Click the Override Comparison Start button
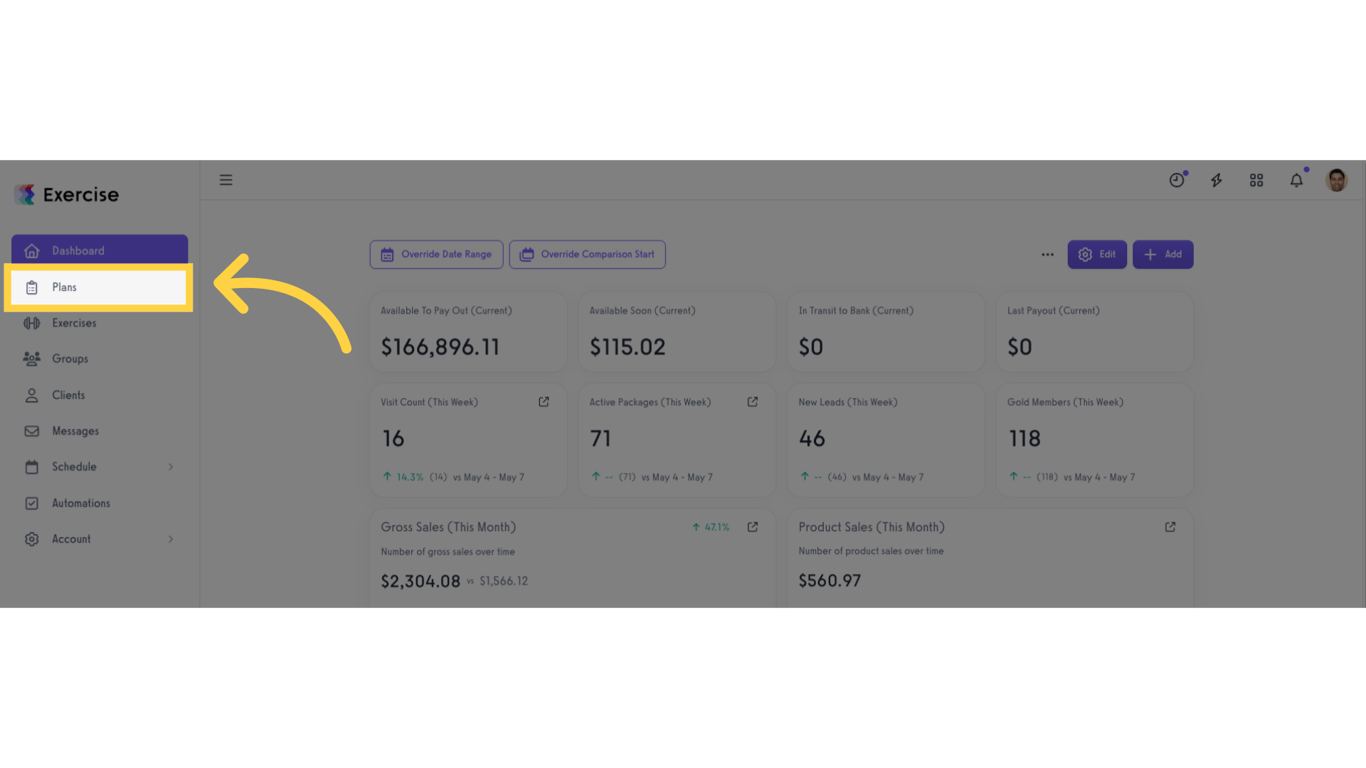The height and width of the screenshot is (768, 1366). [x=587, y=254]
